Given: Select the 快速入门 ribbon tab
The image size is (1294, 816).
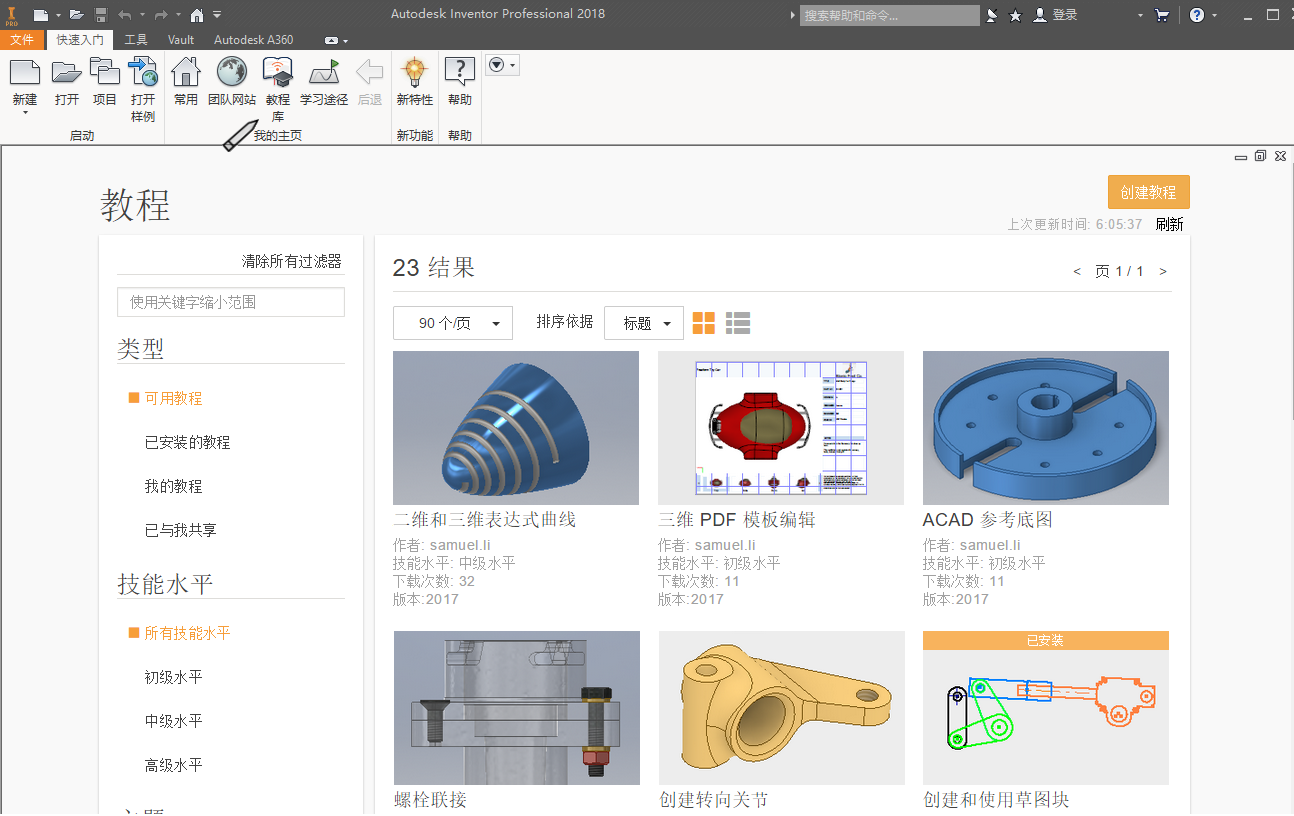Looking at the screenshot, I should tap(80, 40).
